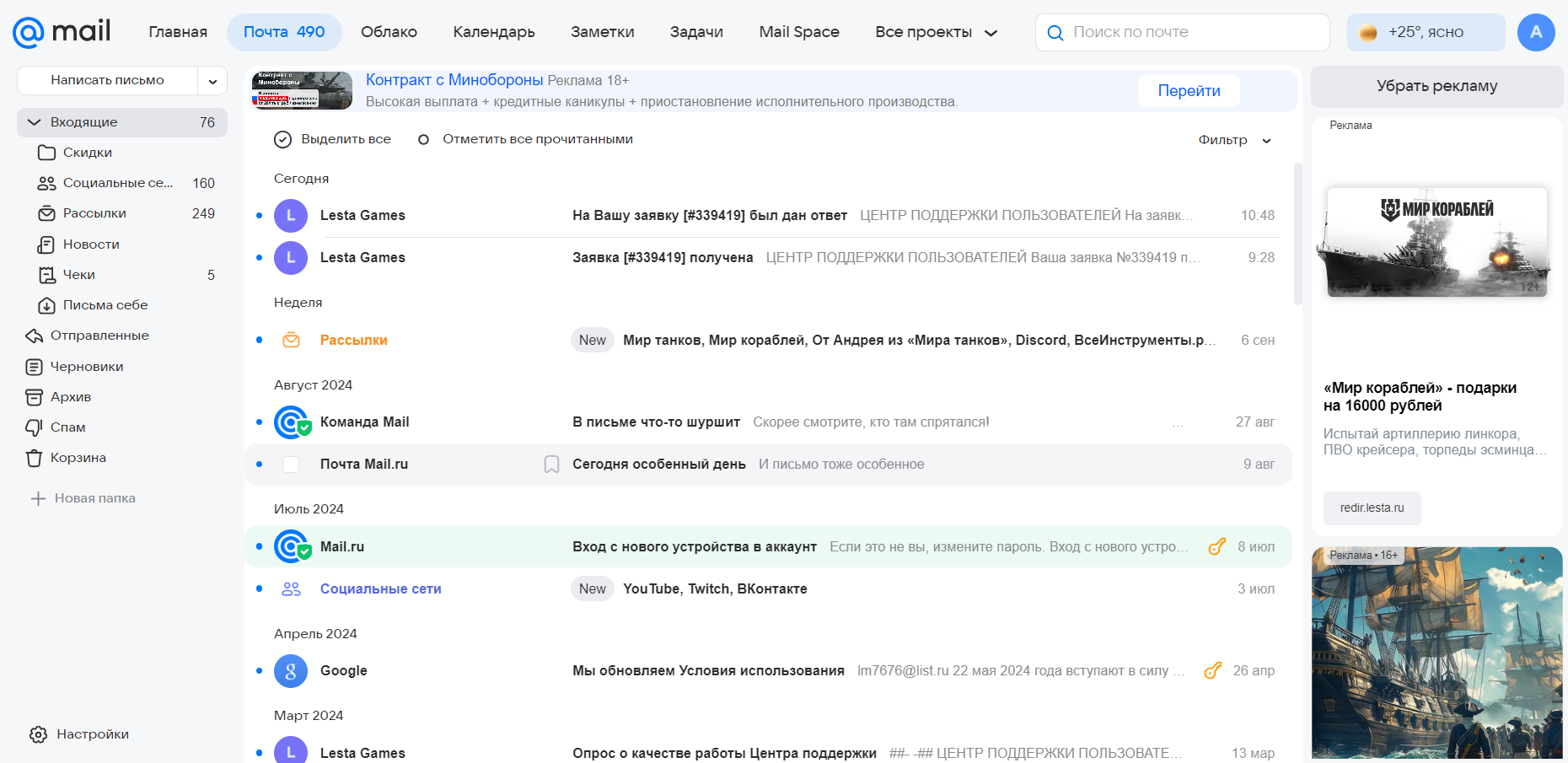The height and width of the screenshot is (763, 1568).
Task: Open the Задачи tab
Action: point(696,32)
